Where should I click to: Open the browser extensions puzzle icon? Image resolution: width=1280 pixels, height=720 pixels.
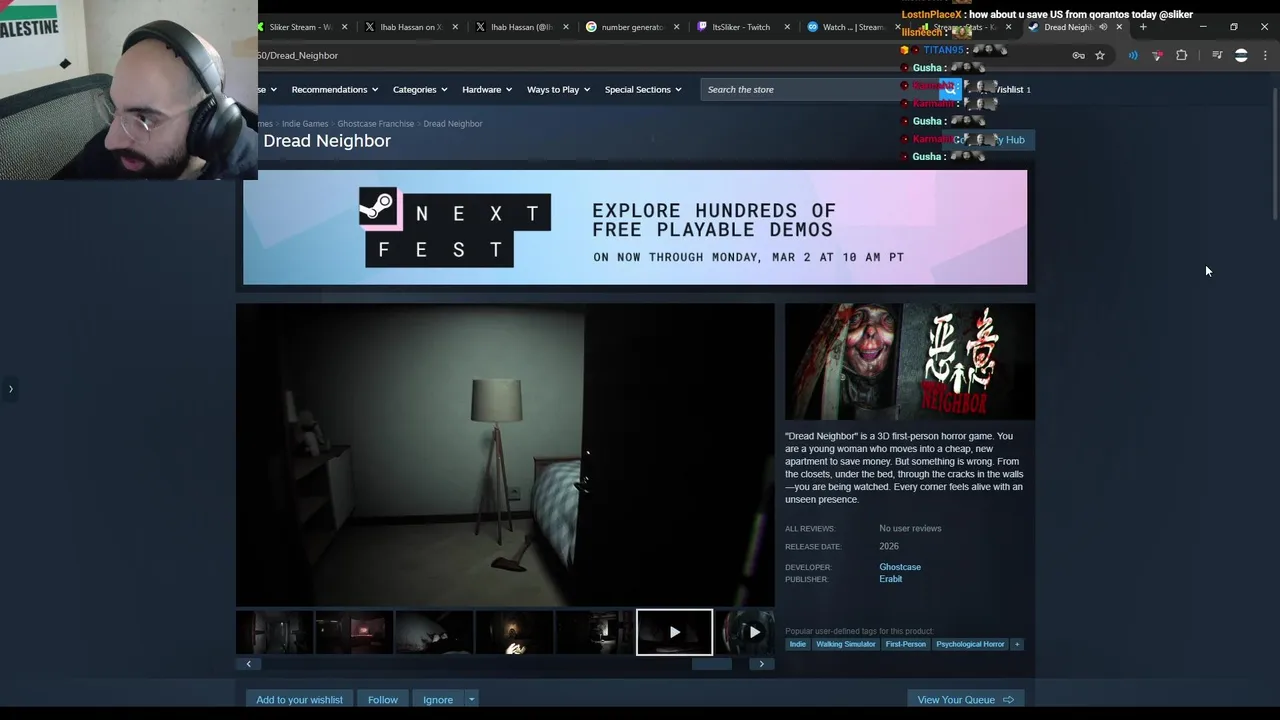pyautogui.click(x=1181, y=55)
